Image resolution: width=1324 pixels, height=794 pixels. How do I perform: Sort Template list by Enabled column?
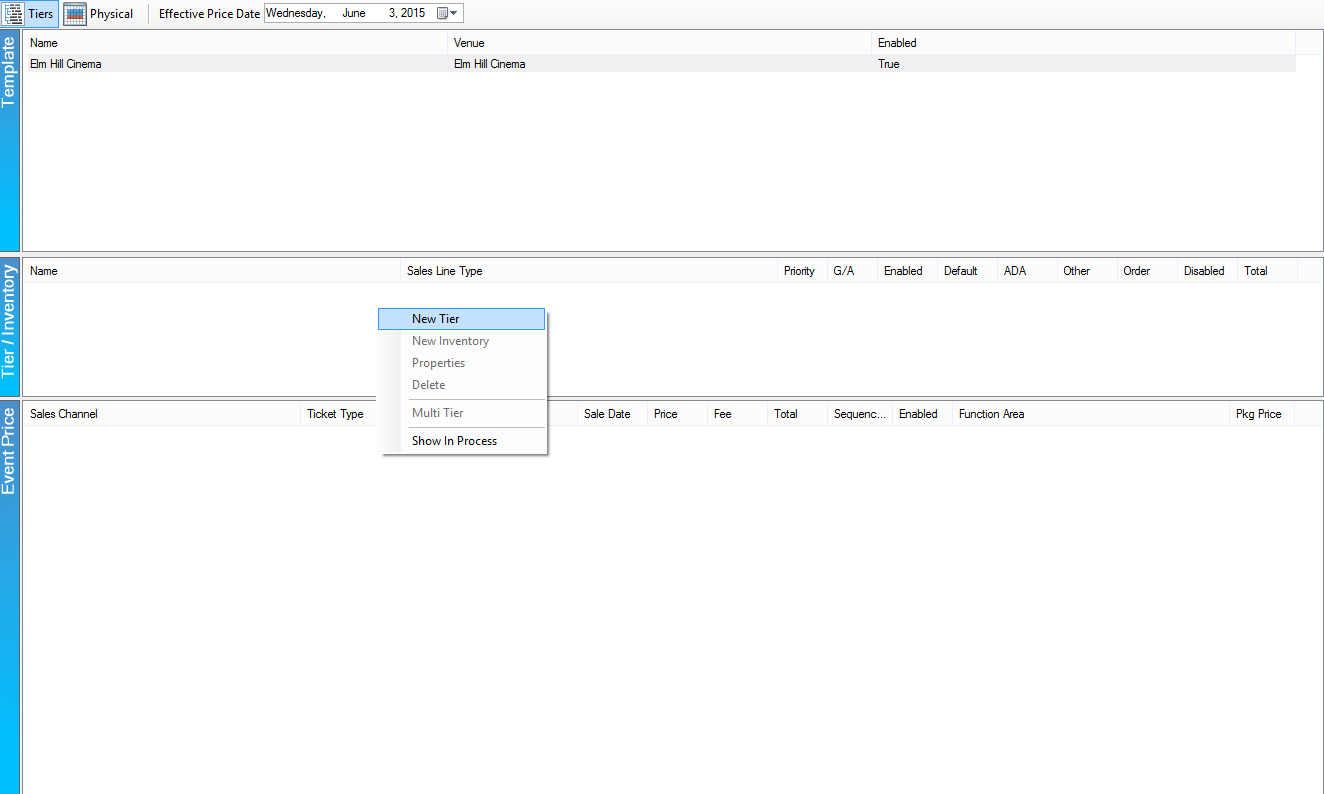coord(1083,43)
